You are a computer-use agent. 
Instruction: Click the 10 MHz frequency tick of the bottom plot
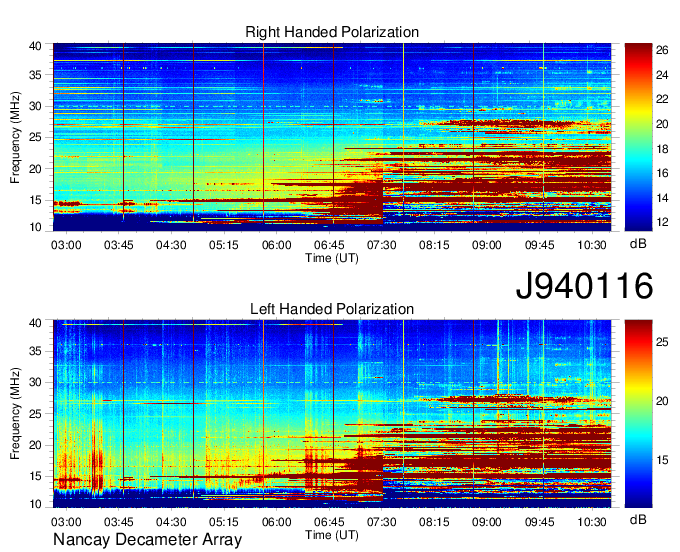tap(35, 504)
